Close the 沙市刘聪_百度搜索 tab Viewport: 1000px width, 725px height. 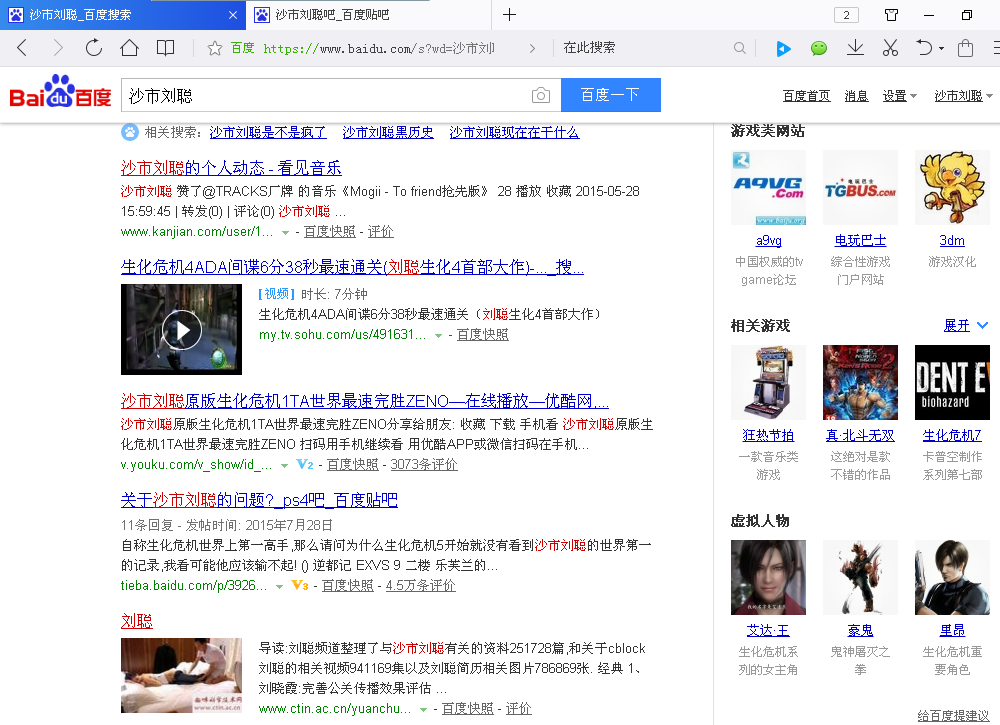pyautogui.click(x=233, y=15)
